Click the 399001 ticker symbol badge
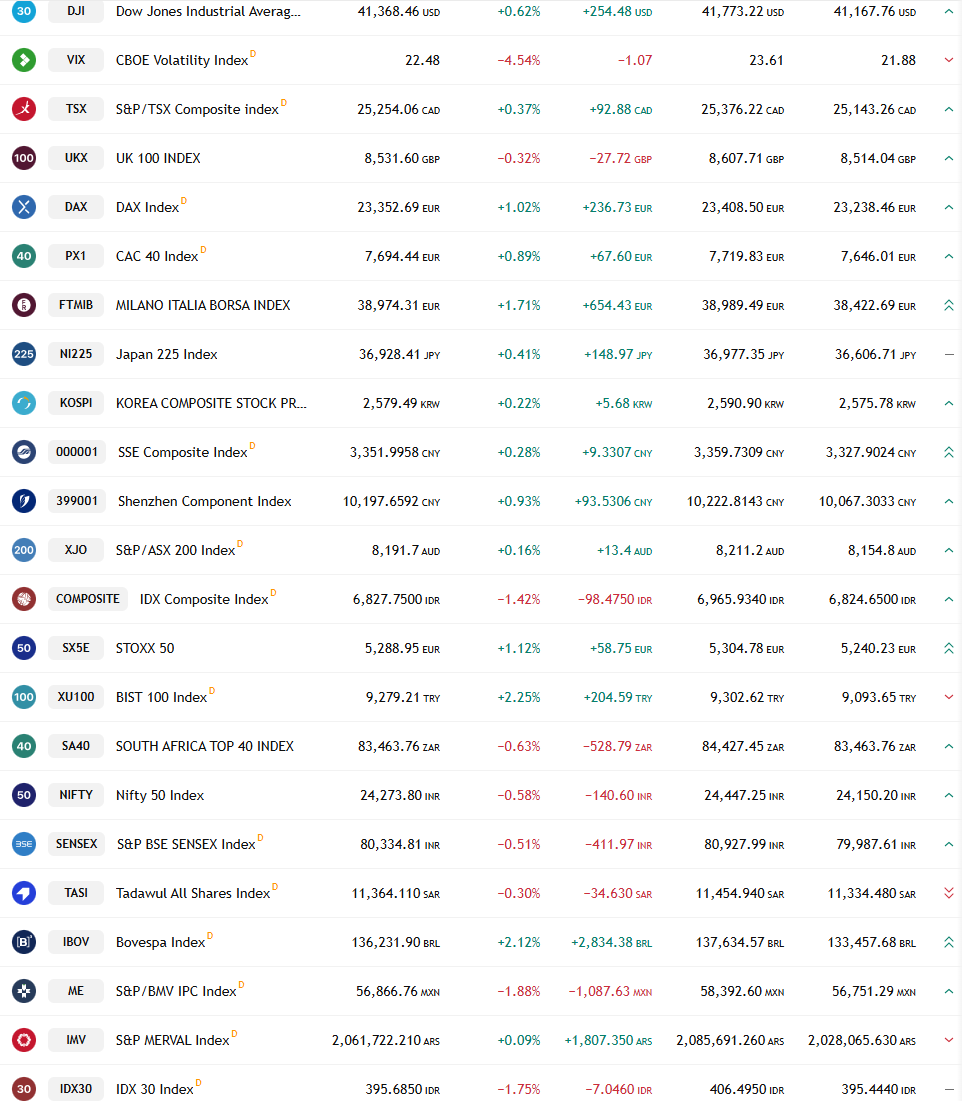Screen dimensions: 962x1101 [77, 501]
